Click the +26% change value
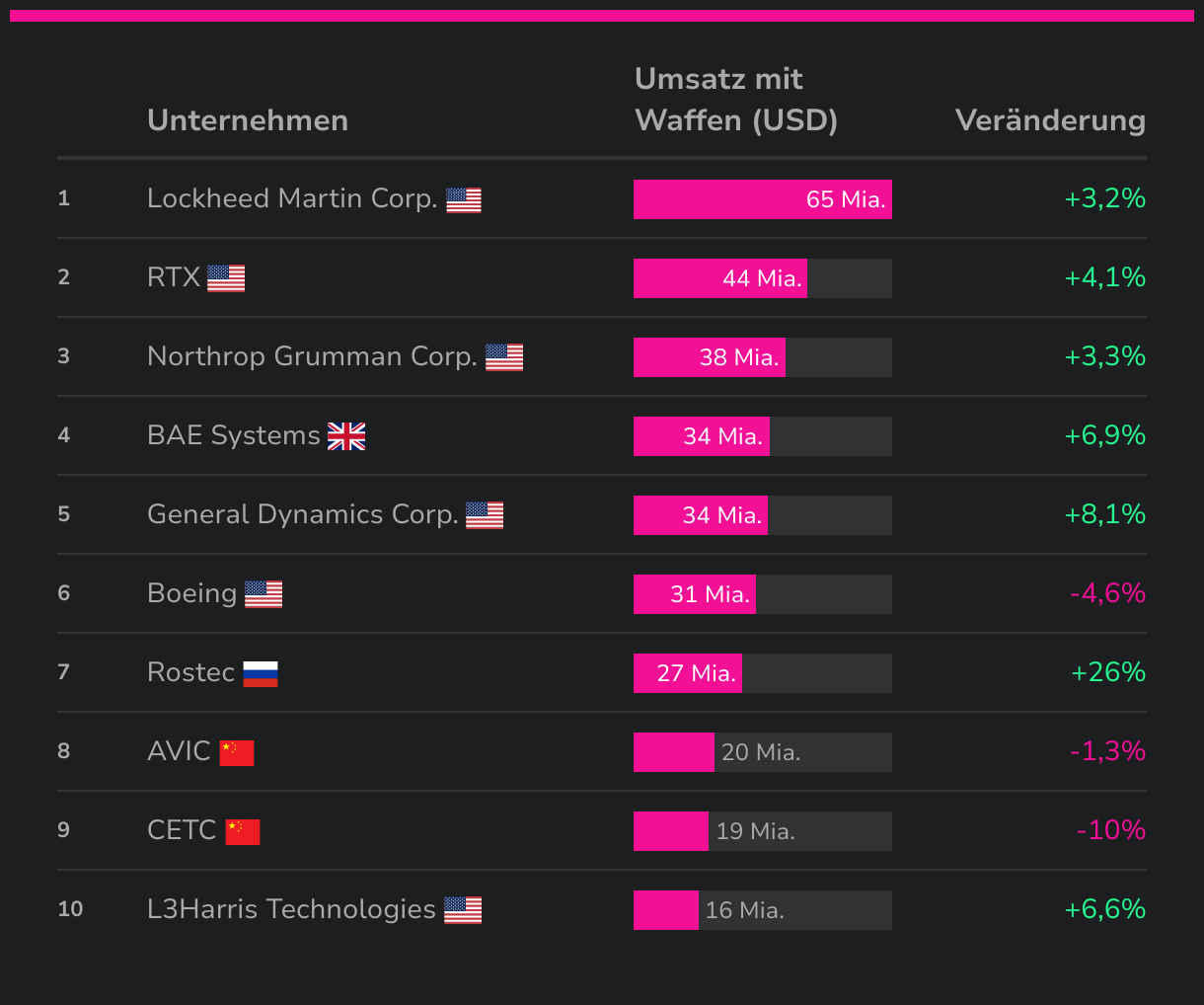The width and height of the screenshot is (1204, 1005). coord(1108,672)
